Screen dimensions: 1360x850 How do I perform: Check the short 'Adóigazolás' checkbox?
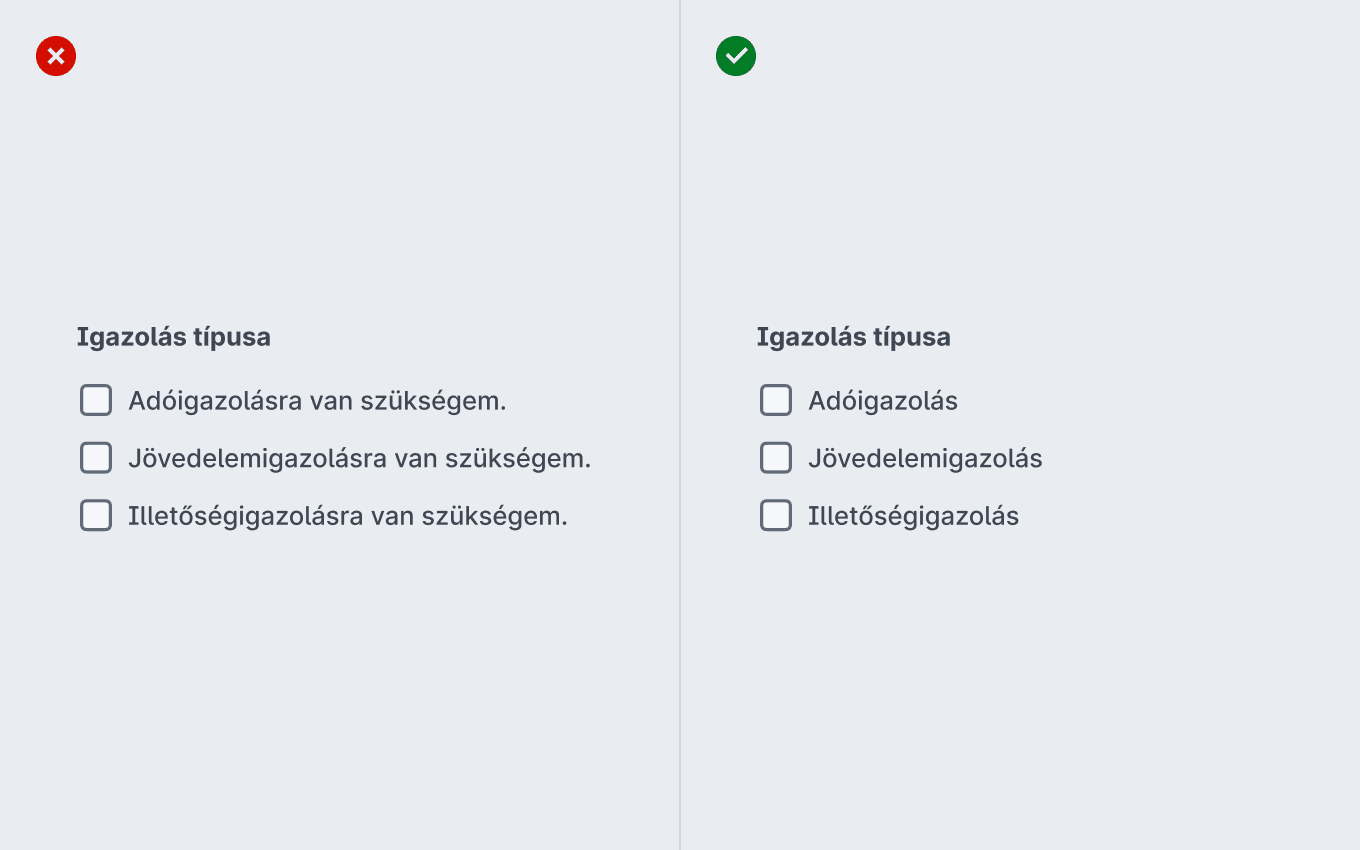pos(776,401)
